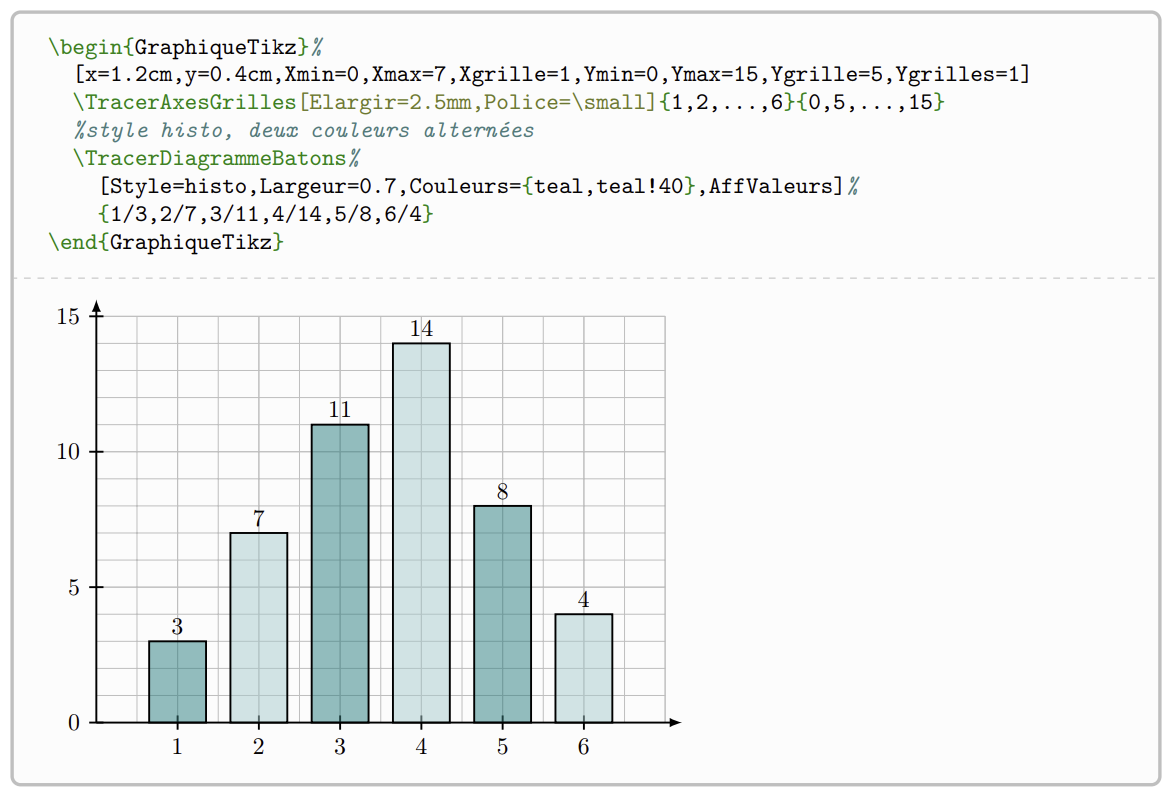Image resolution: width=1172 pixels, height=796 pixels.
Task: Click the y-axis label 10
Action: click(67, 452)
